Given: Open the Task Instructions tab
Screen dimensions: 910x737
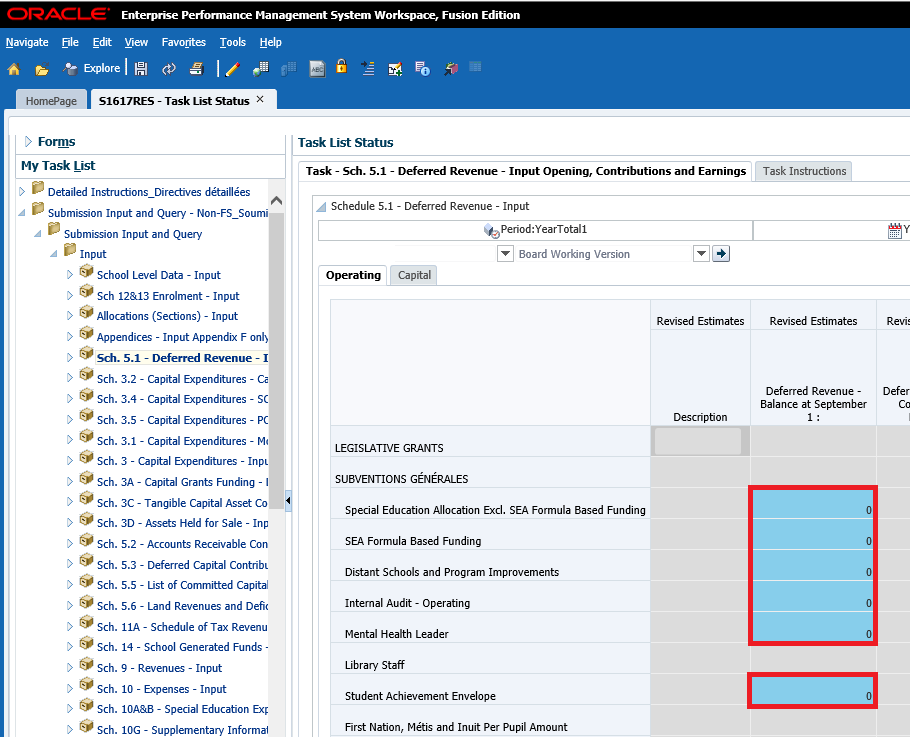Looking at the screenshot, I should pyautogui.click(x=804, y=171).
